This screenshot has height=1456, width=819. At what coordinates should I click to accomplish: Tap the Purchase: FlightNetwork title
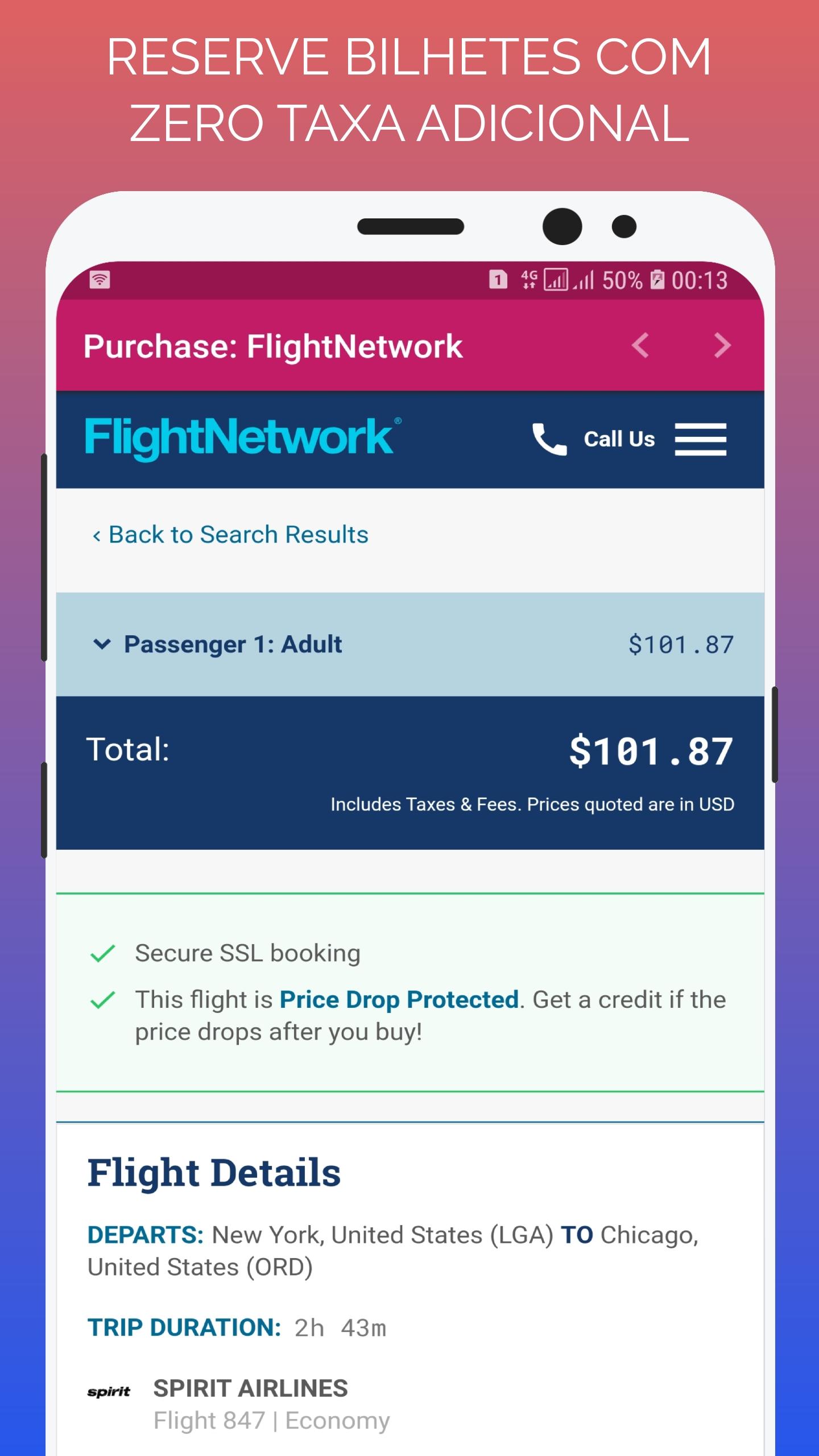273,346
